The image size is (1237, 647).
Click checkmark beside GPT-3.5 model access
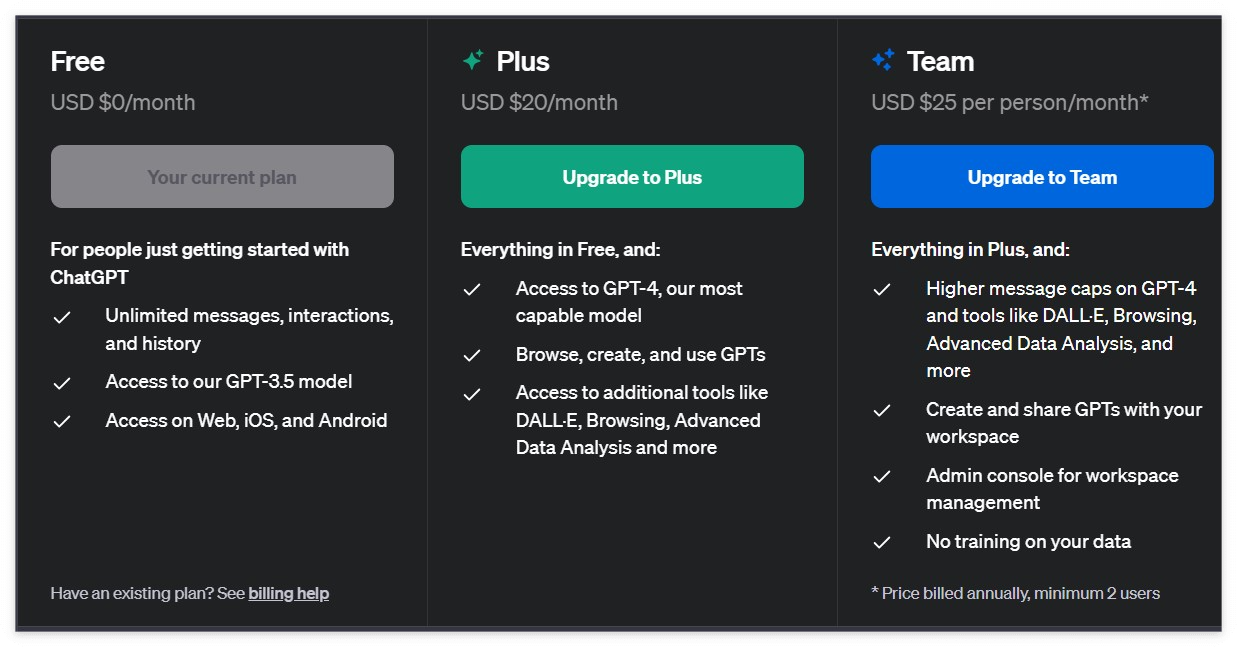[62, 383]
